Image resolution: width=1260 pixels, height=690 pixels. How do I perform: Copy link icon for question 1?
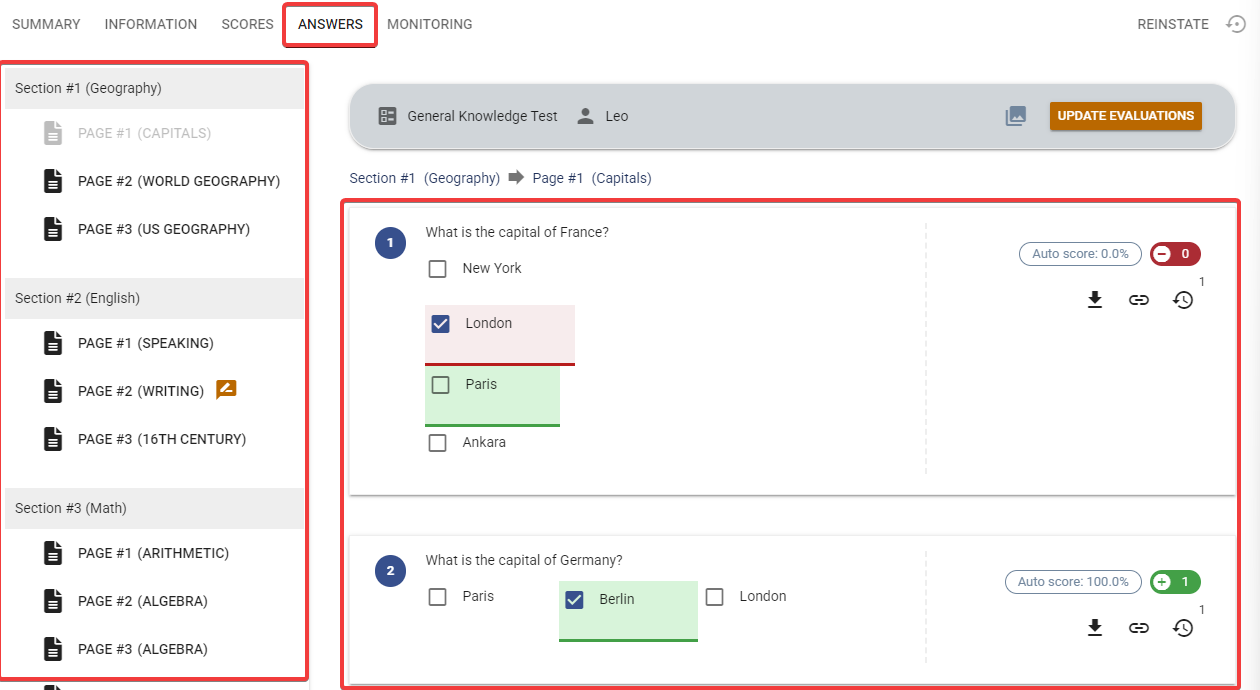click(x=1139, y=299)
